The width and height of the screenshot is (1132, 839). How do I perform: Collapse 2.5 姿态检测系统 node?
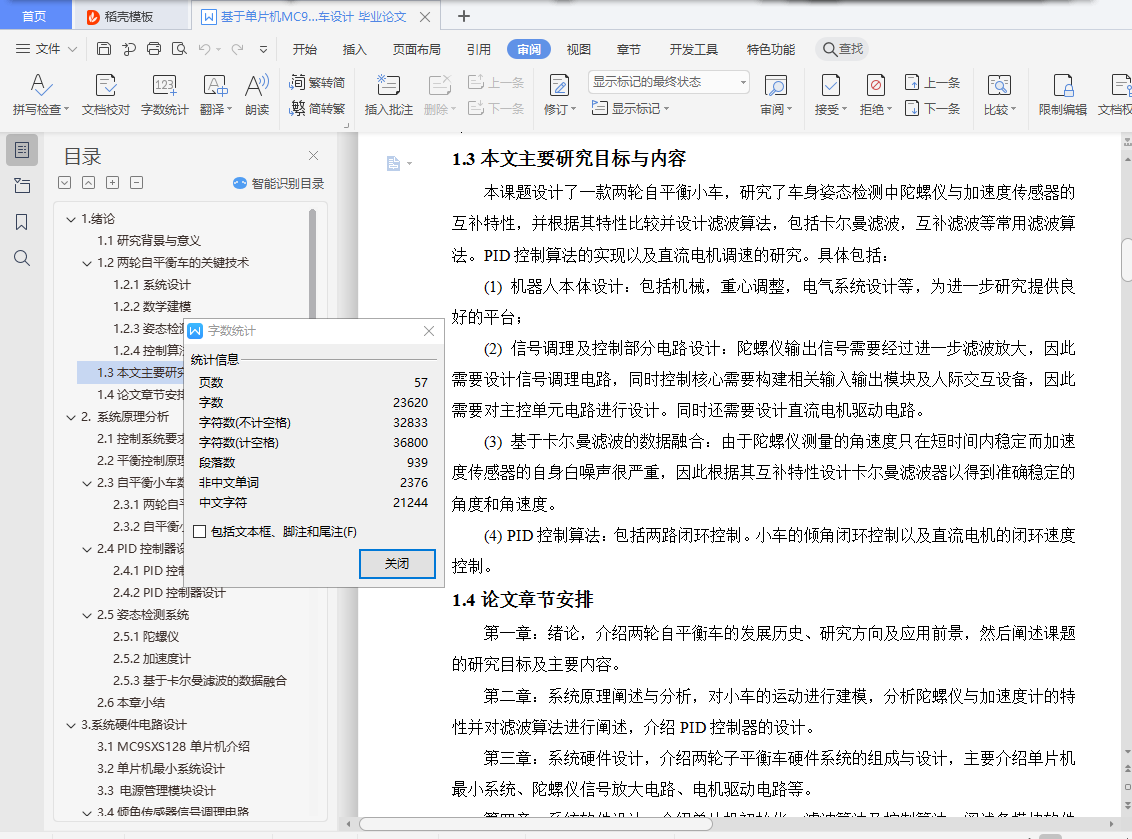coord(87,615)
